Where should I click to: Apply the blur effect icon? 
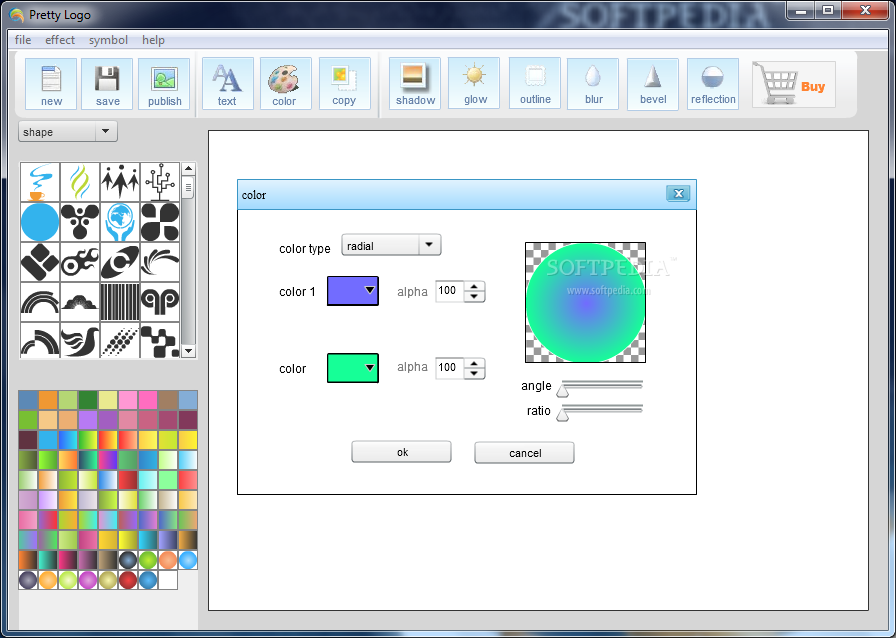coord(593,83)
